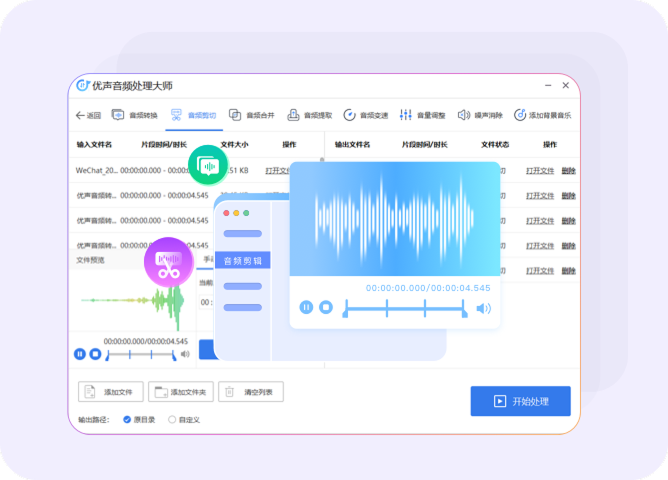This screenshot has height=480, width=668.
Task: Pause playback in the file preview panel
Action: [80, 354]
